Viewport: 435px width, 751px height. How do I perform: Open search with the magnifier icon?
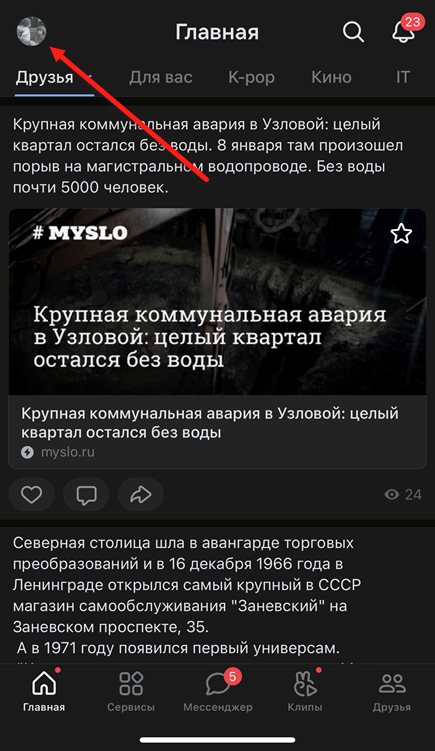(x=353, y=32)
